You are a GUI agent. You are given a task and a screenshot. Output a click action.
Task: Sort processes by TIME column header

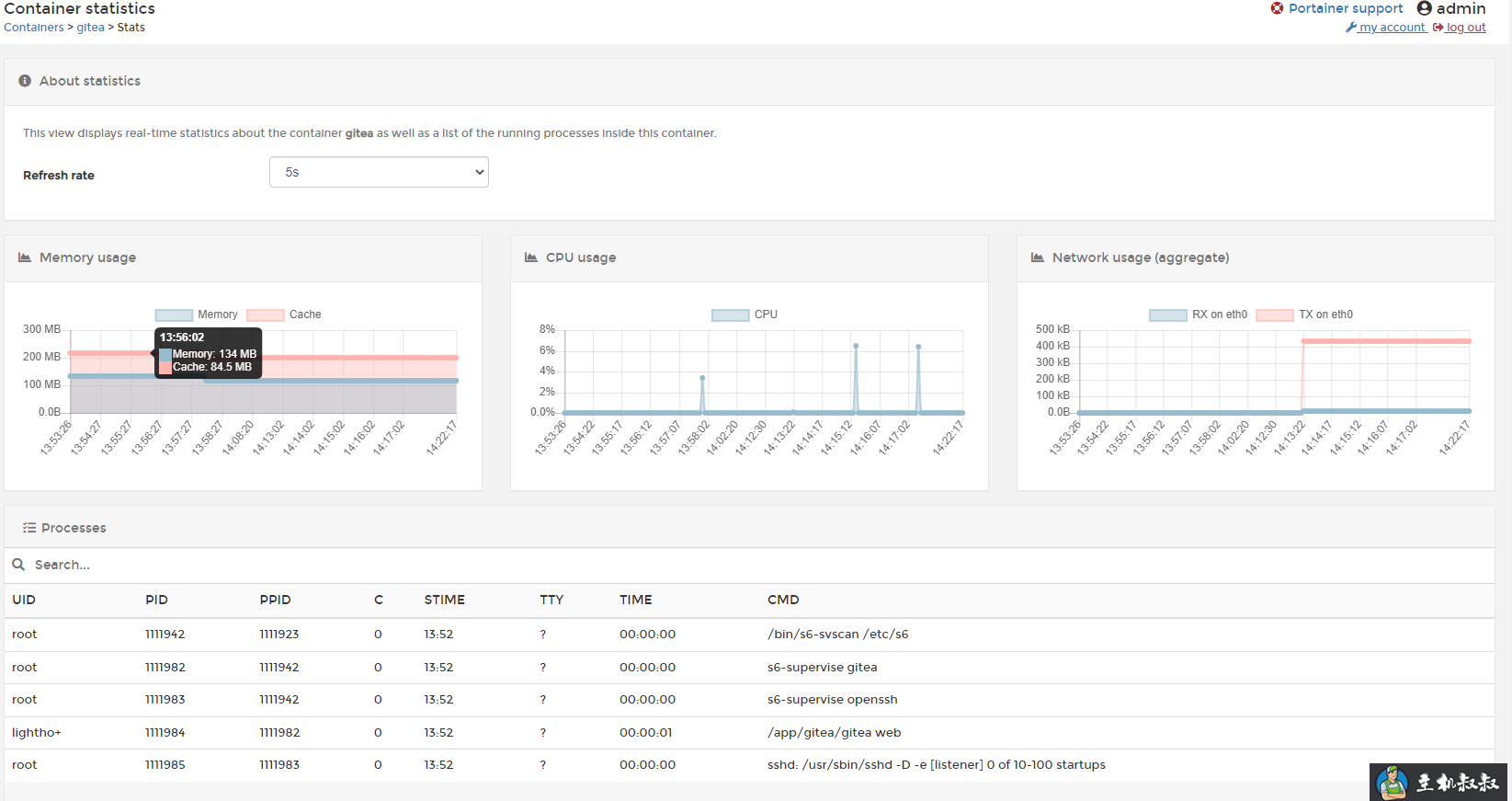tap(635, 600)
